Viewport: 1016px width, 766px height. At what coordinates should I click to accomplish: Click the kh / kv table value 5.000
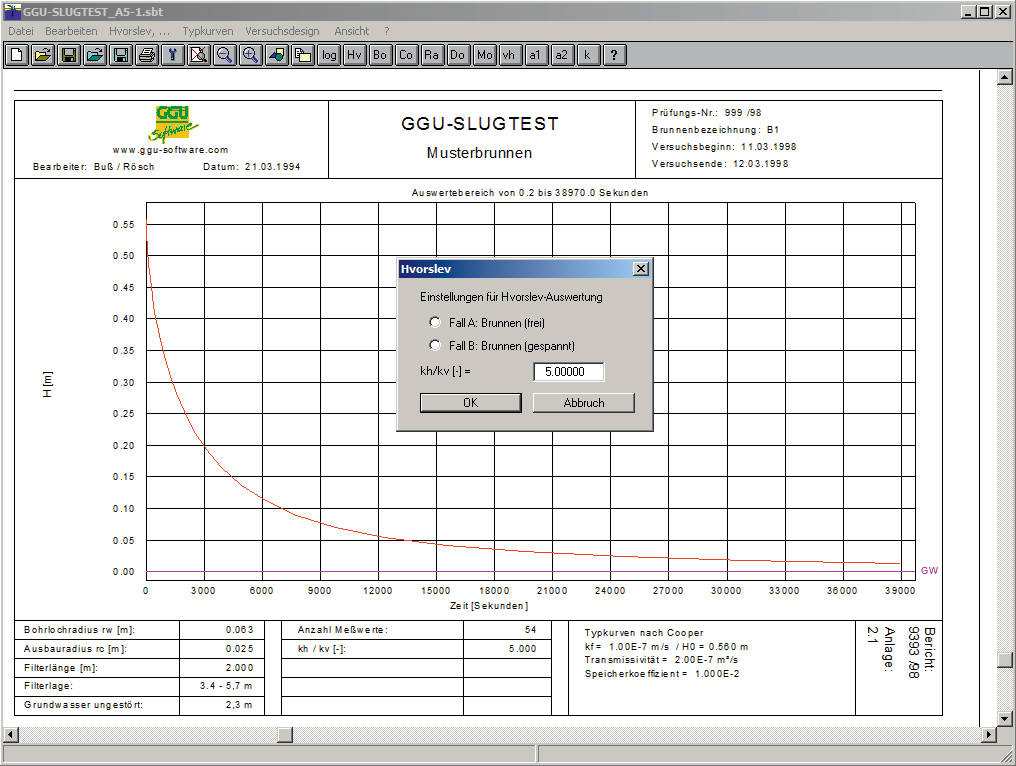click(523, 649)
